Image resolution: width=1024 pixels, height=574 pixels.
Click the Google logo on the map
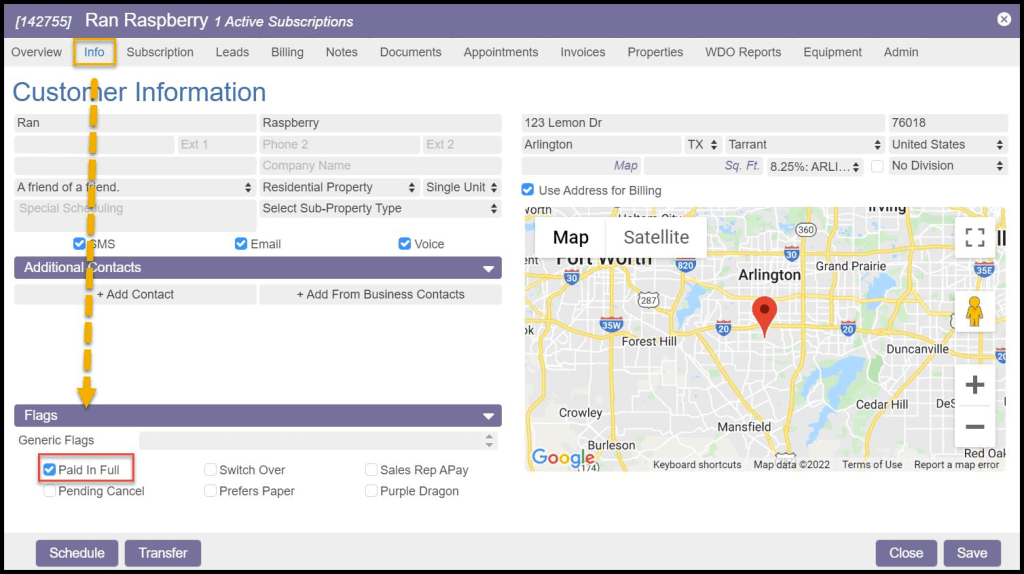coord(563,457)
